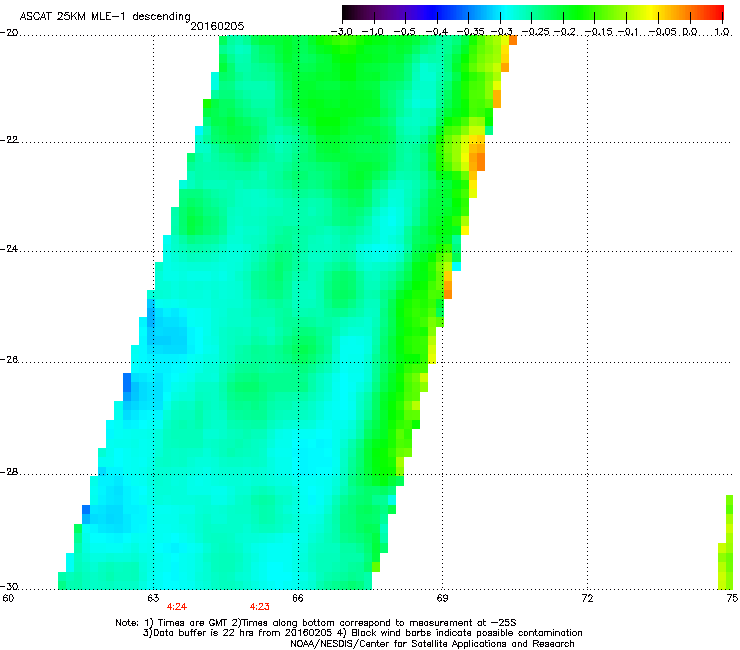Click the title "ASCAT 25KM MLE-1 descending"
This screenshot has width=740, height=650.
coord(105,17)
